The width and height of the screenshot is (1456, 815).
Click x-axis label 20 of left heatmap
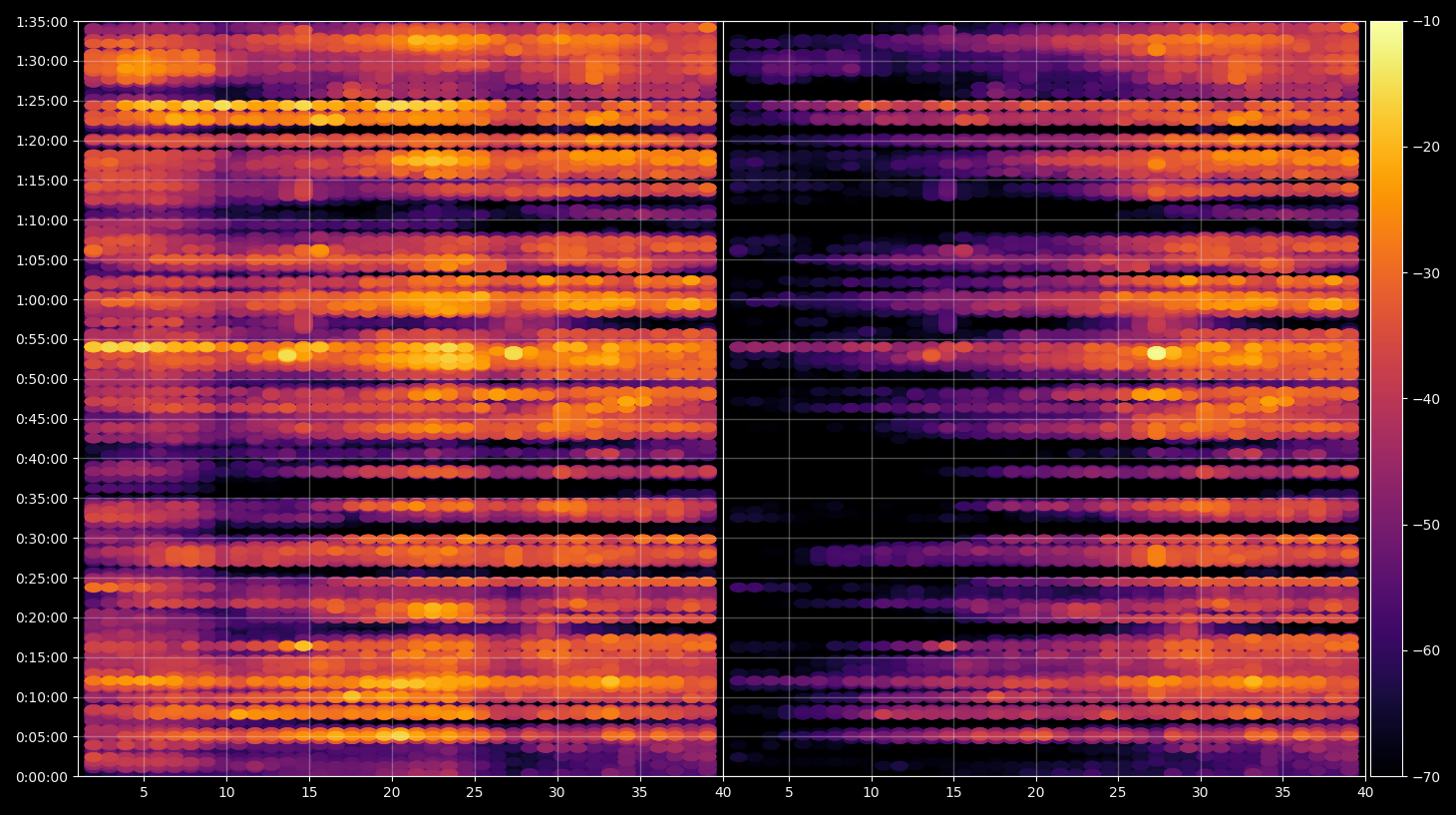392,793
